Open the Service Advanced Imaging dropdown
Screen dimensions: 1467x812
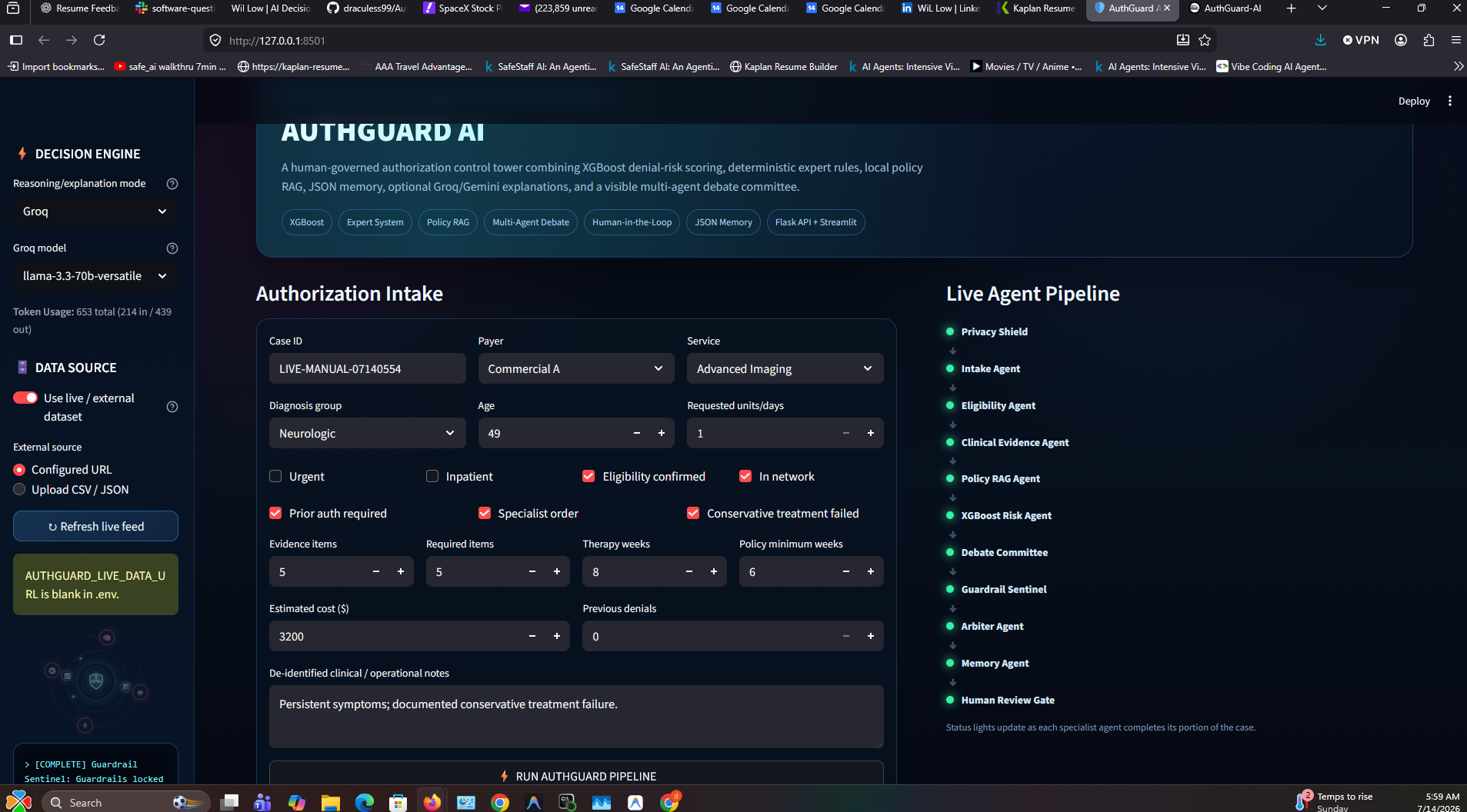(x=785, y=369)
